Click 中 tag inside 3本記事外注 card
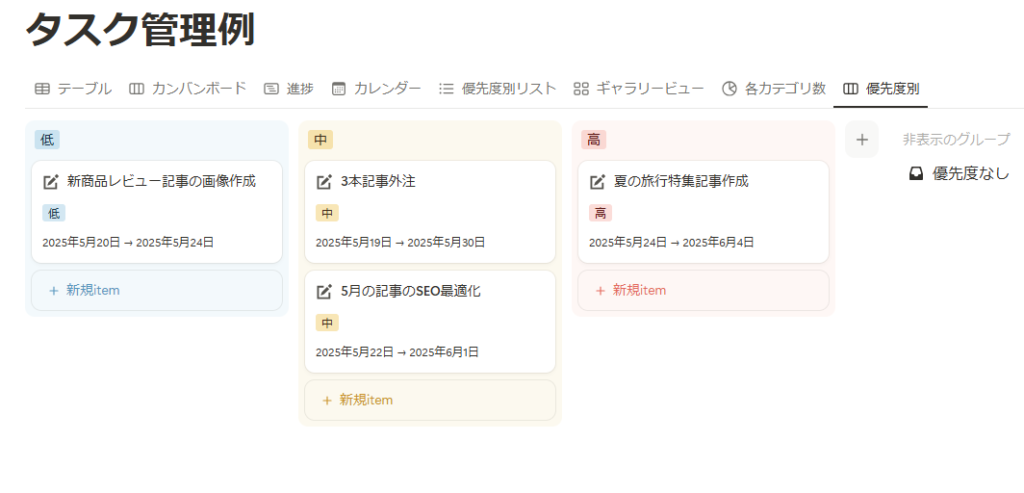 coord(327,213)
